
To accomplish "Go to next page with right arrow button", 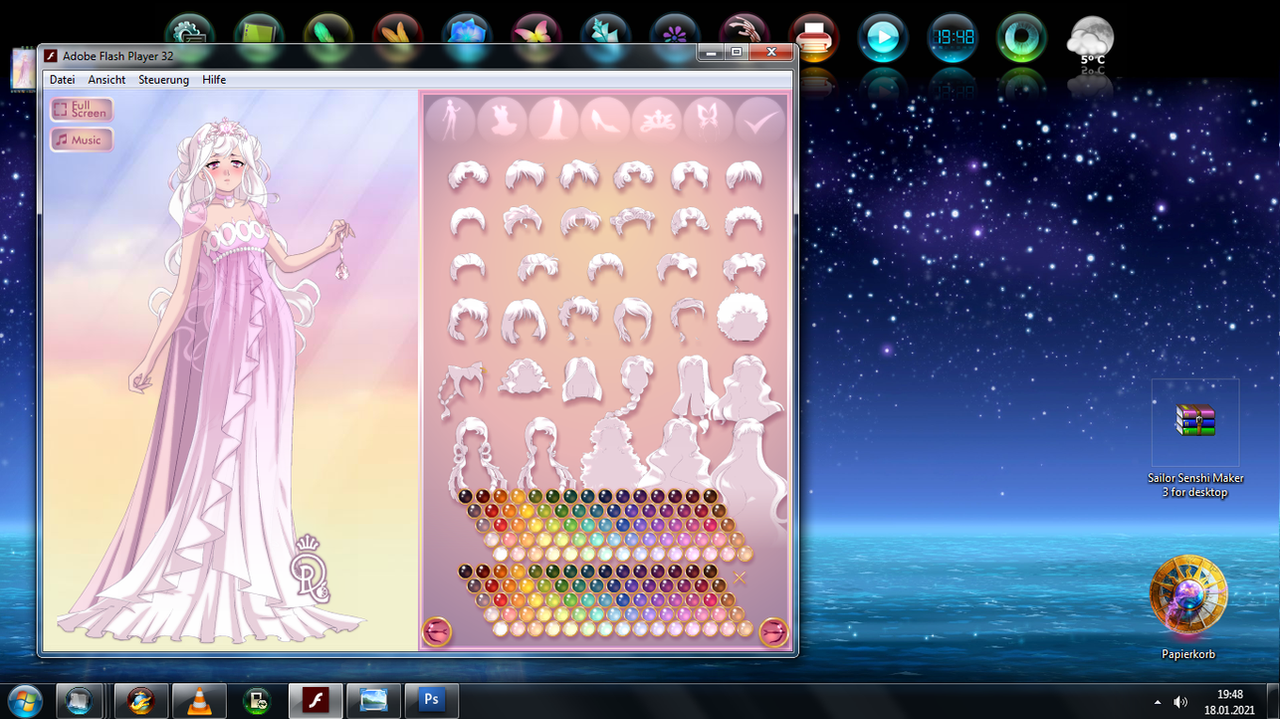I will point(773,631).
